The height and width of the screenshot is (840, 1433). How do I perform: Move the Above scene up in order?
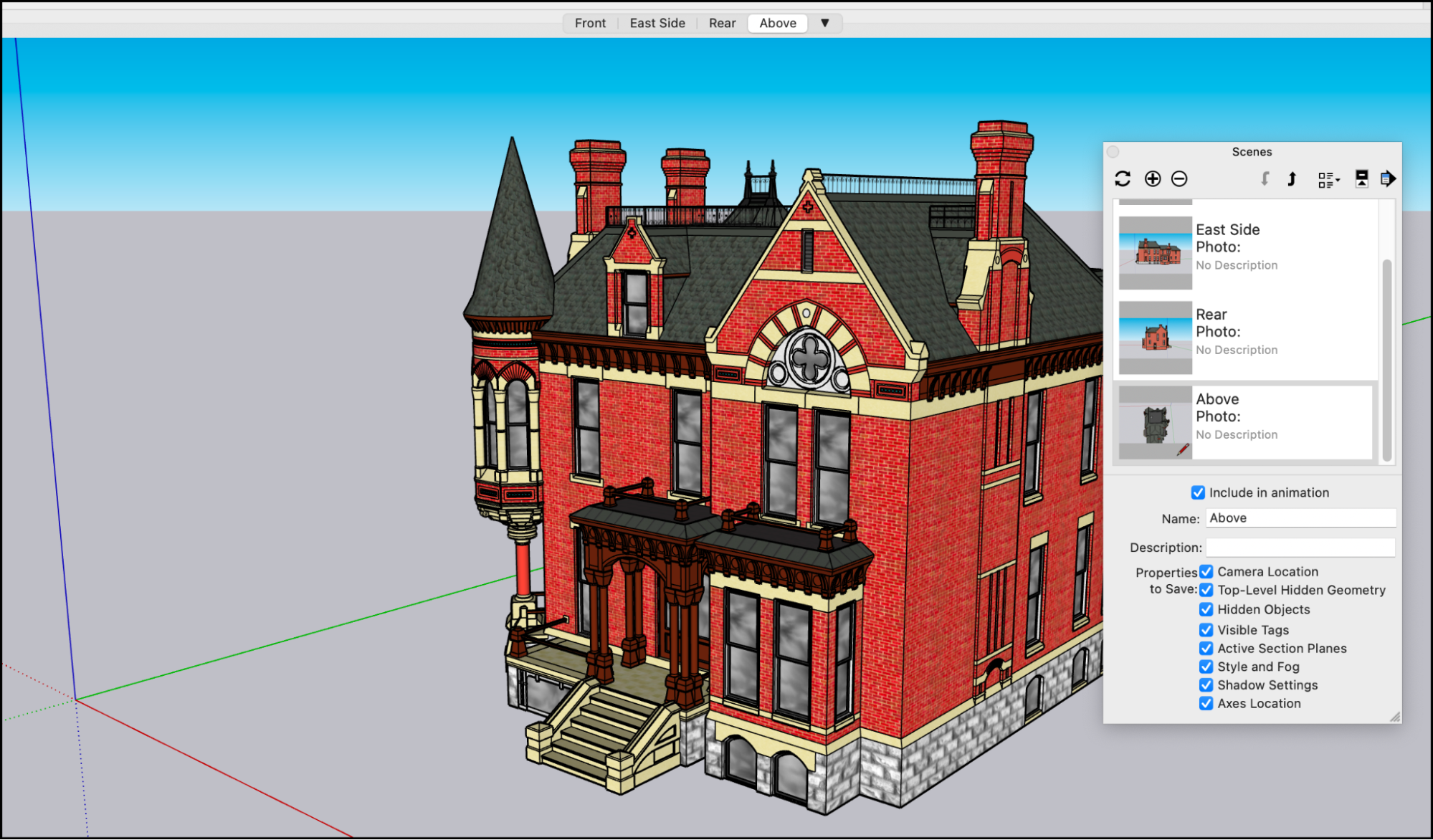point(1291,178)
